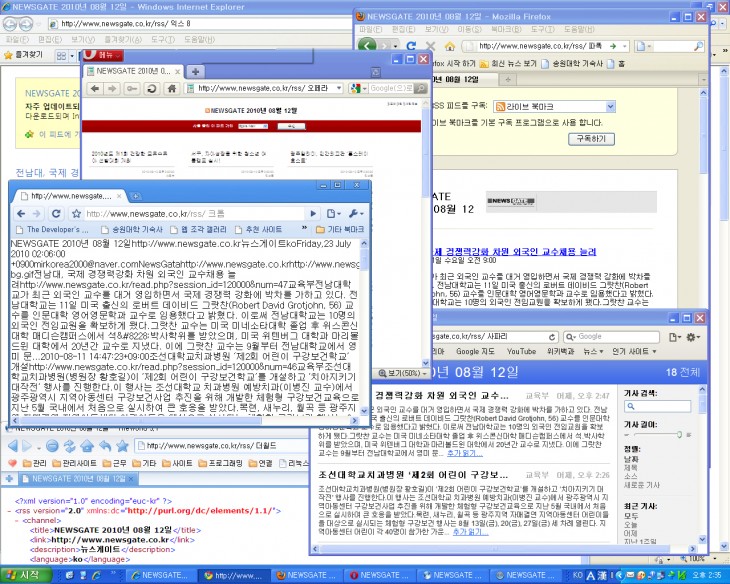
Task: Open the 북마크(B) menu in Firefox
Action: 506,29
